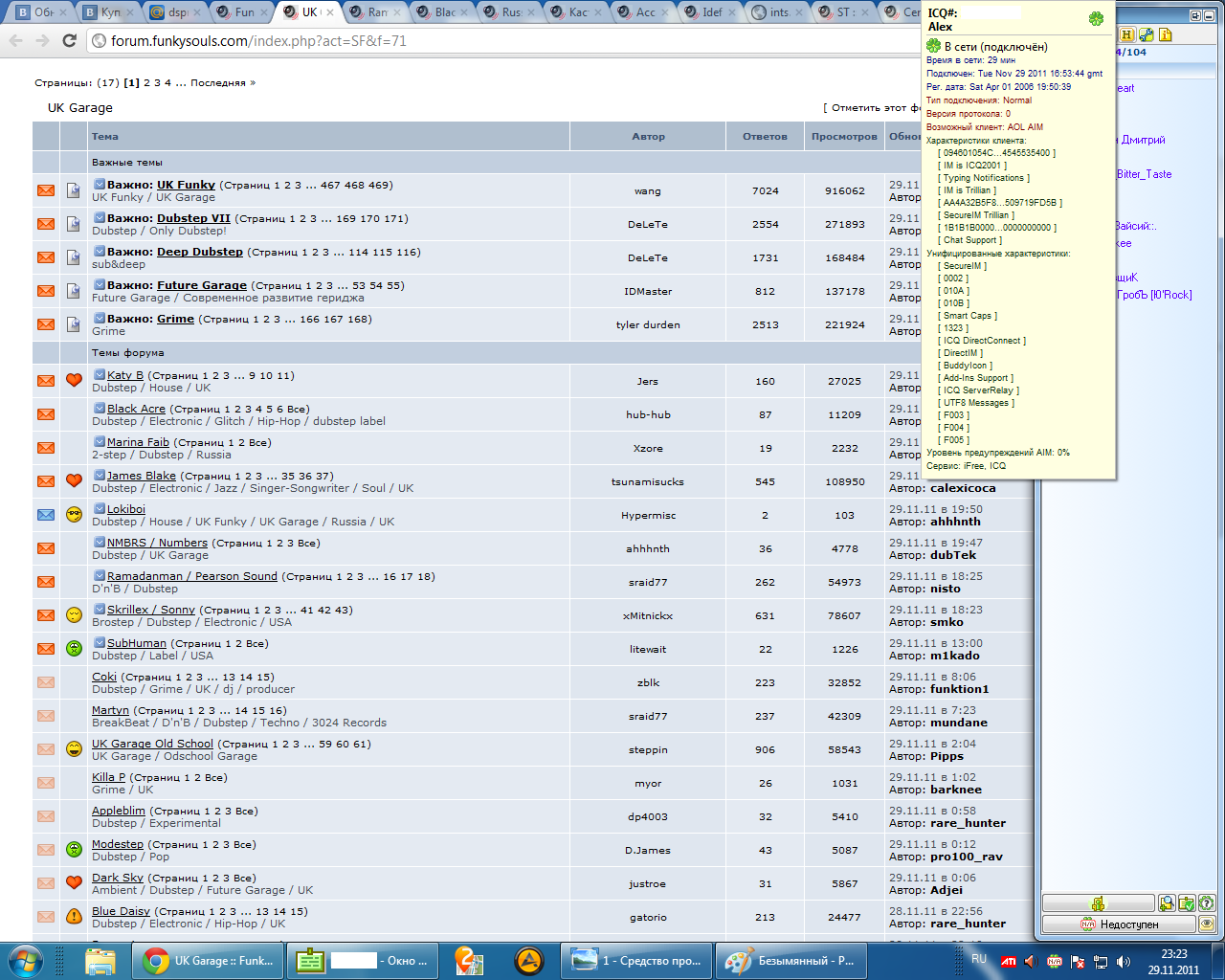Toggle the eye visibility icon in ICQ client
This screenshot has height=980, width=1225.
tap(1207, 924)
